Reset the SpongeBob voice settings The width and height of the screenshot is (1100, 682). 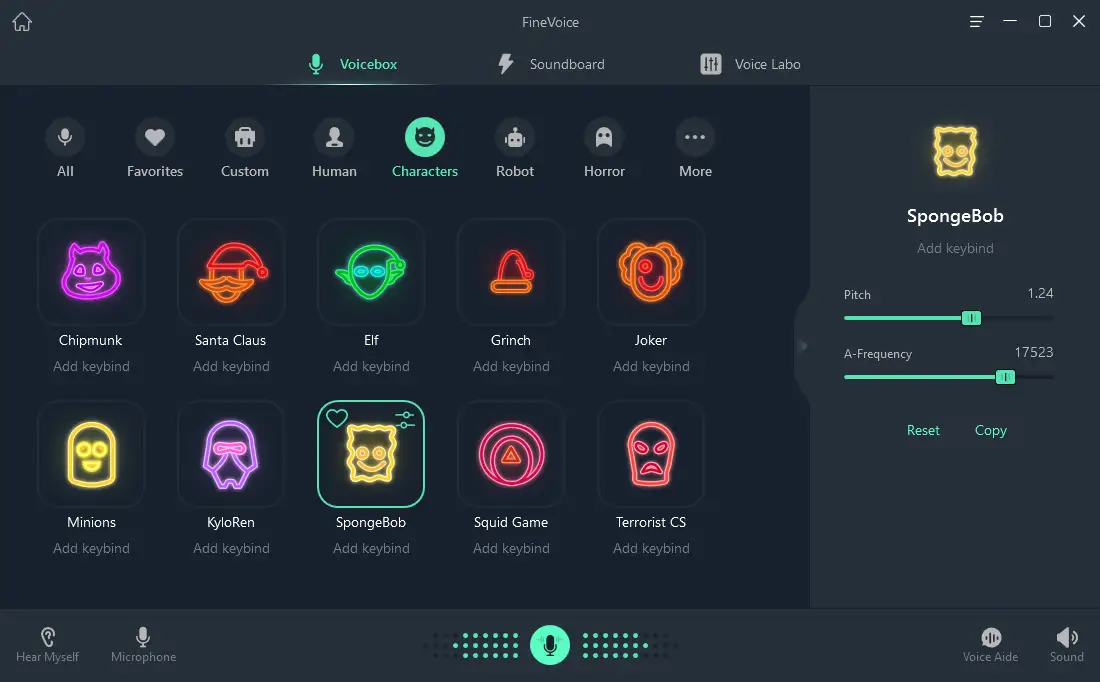coord(923,430)
